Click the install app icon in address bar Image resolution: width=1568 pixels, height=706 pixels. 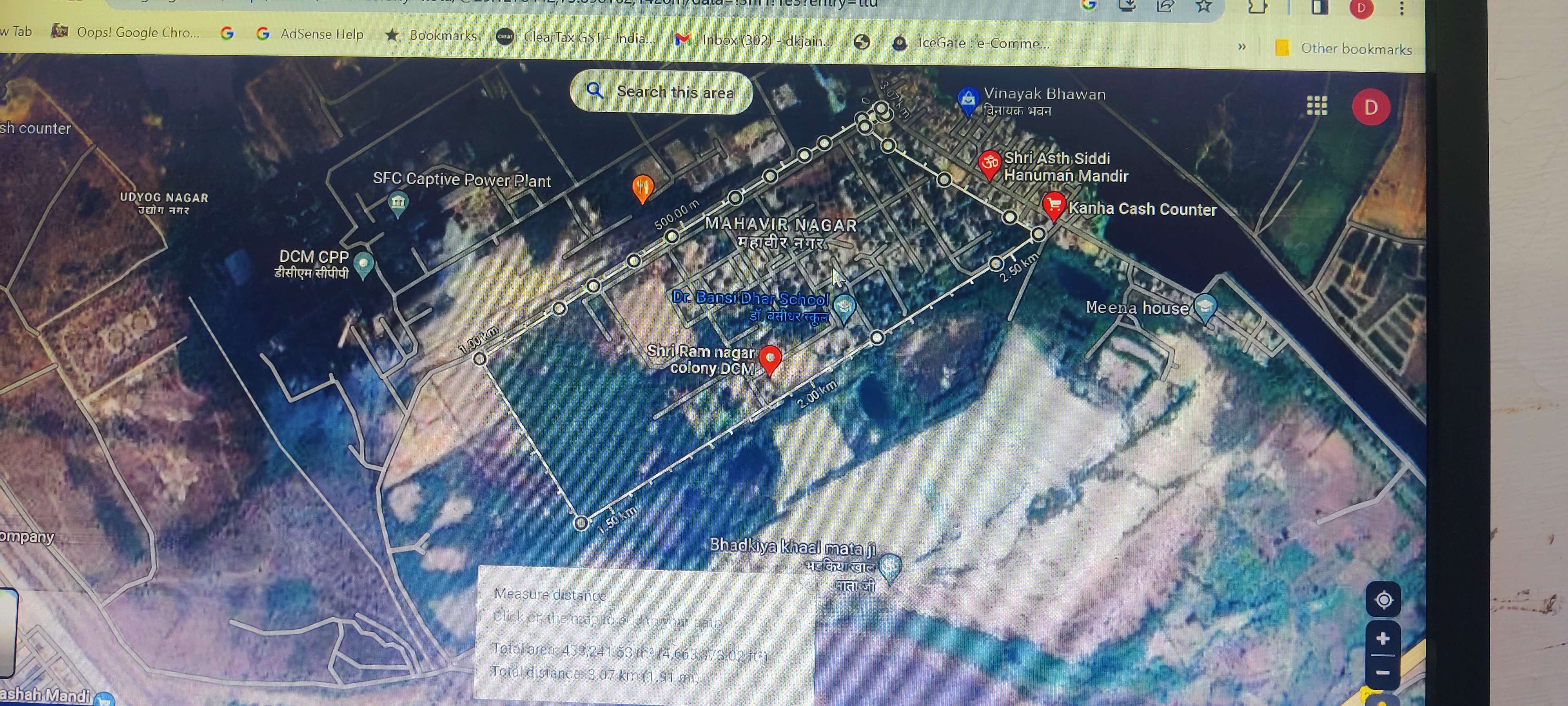(x=1127, y=5)
